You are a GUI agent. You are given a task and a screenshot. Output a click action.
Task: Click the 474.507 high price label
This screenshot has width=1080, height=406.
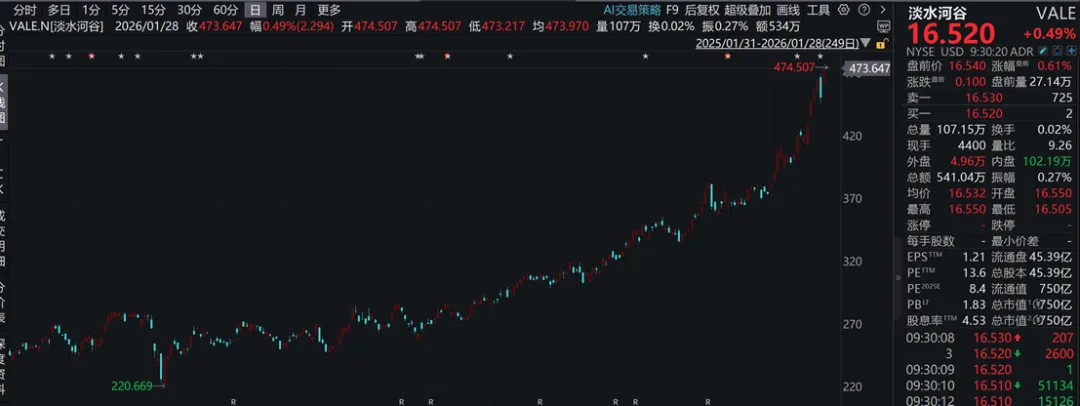click(x=794, y=68)
